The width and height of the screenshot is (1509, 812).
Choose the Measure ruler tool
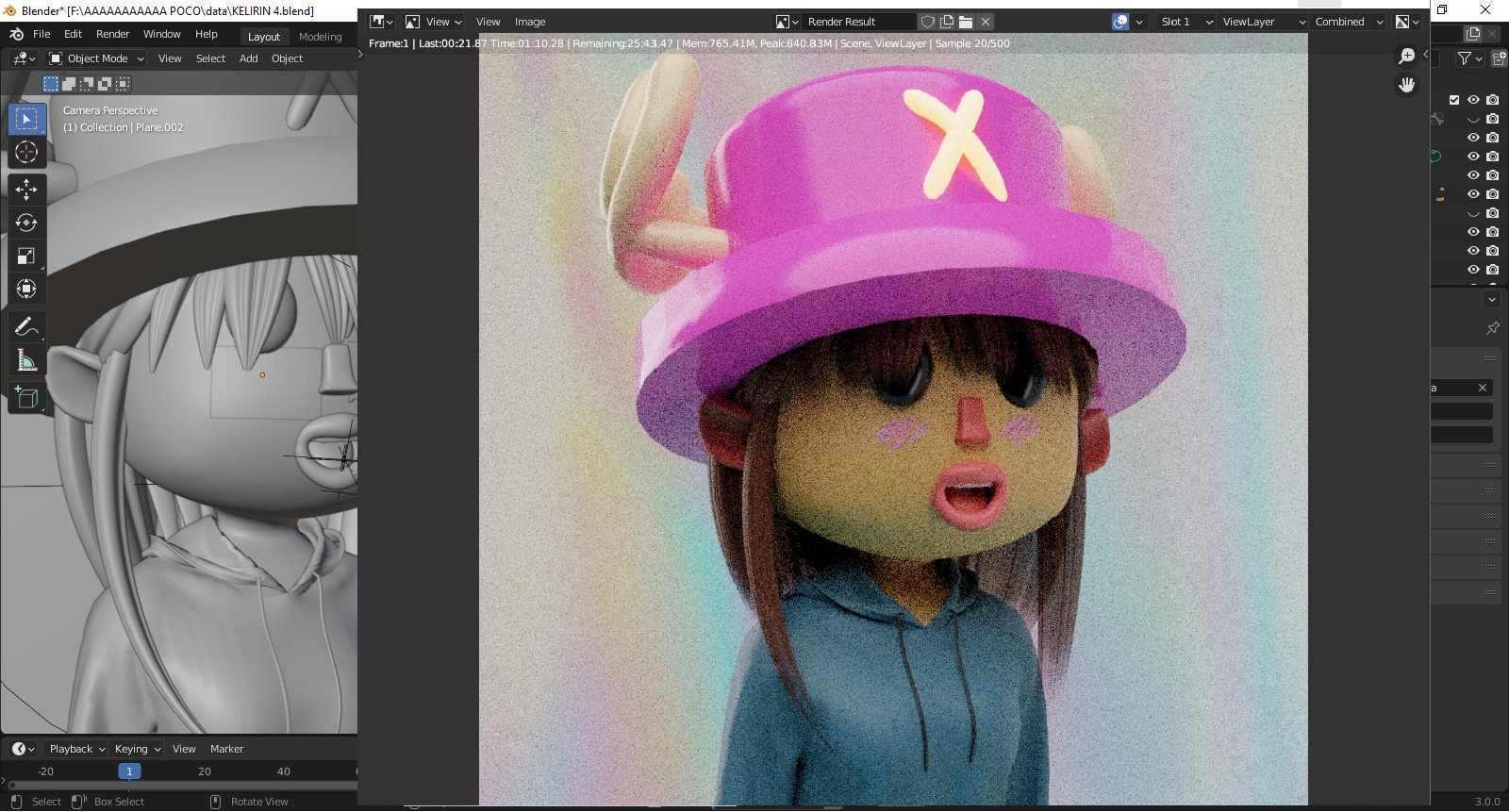click(26, 359)
